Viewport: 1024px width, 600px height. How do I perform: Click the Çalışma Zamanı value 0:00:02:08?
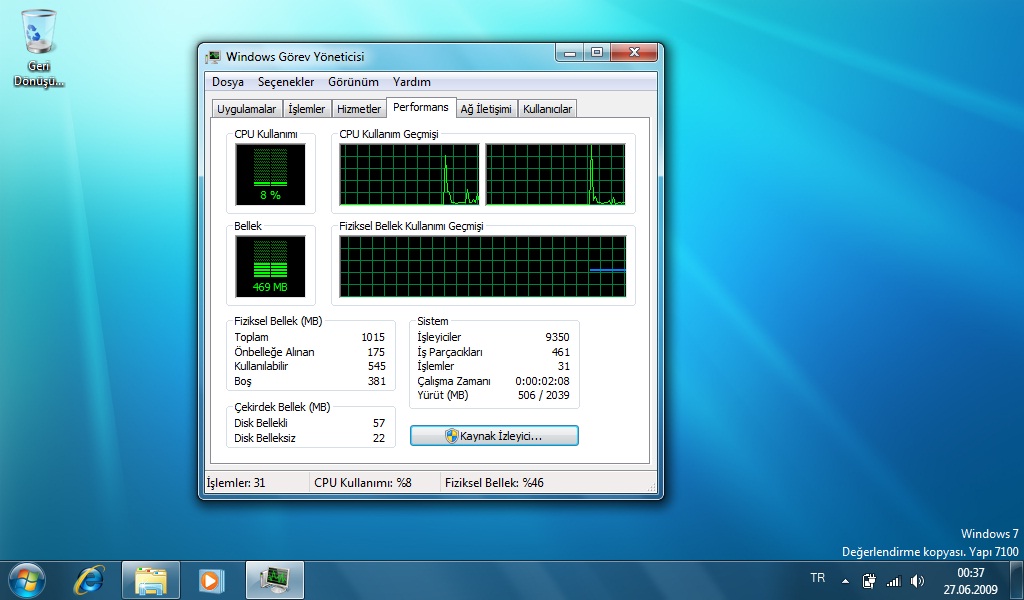542,381
